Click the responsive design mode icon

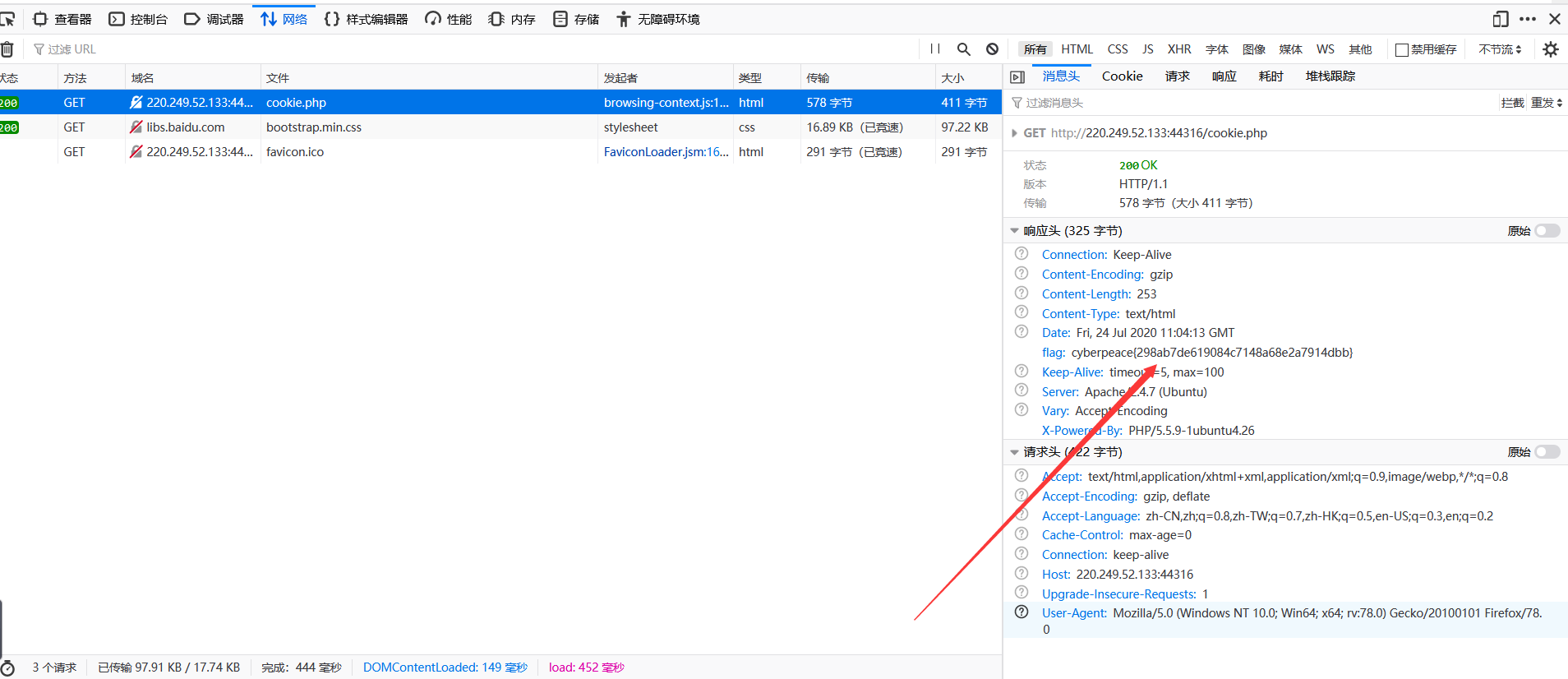1501,19
